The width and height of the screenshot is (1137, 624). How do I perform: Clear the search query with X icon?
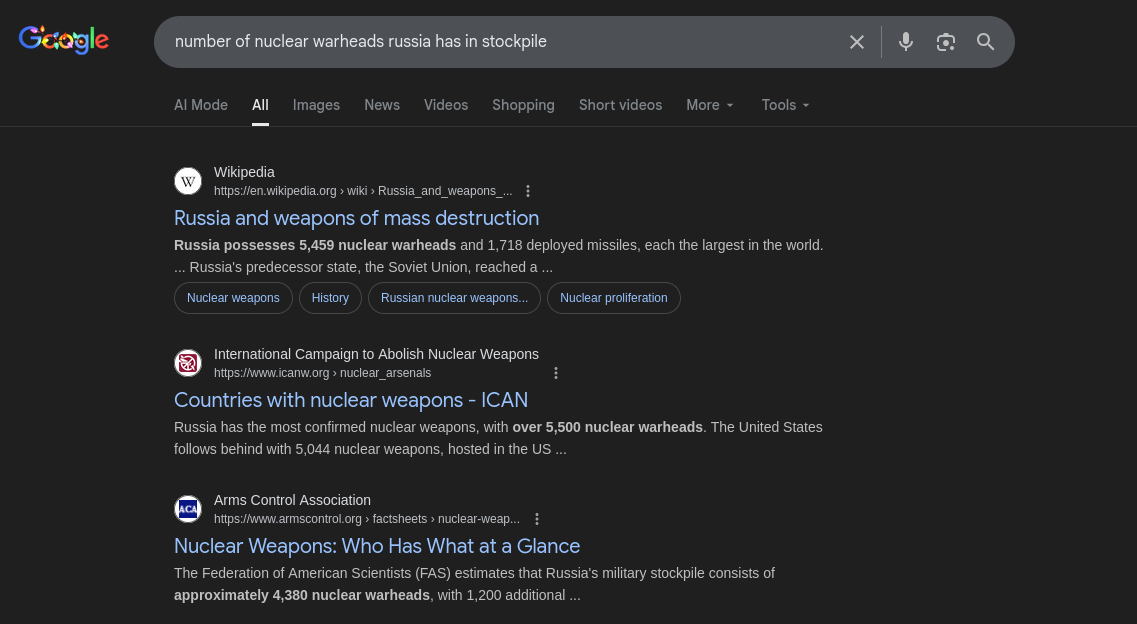856,42
